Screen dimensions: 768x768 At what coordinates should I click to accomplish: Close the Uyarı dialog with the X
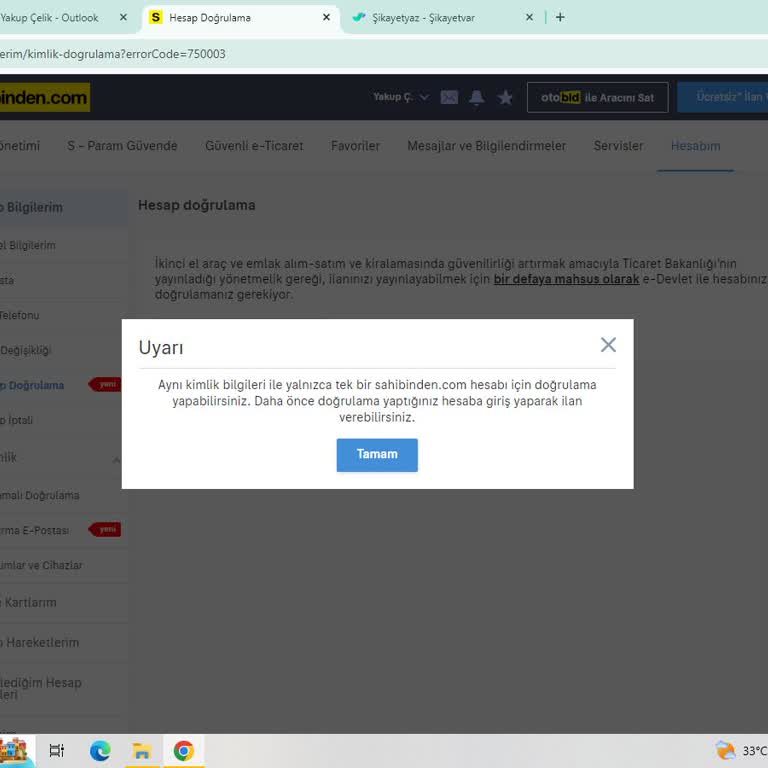608,345
